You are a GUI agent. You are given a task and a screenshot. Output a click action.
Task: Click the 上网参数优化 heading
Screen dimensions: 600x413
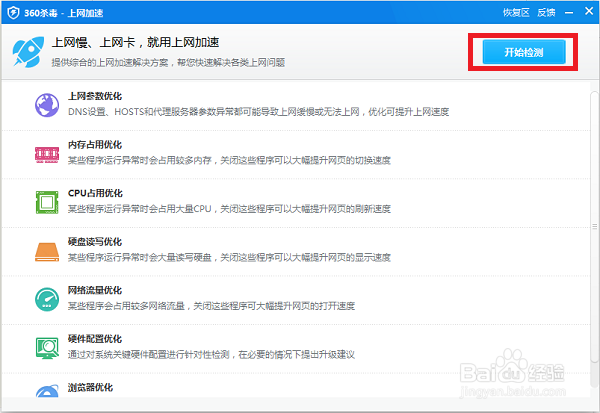tap(95, 96)
